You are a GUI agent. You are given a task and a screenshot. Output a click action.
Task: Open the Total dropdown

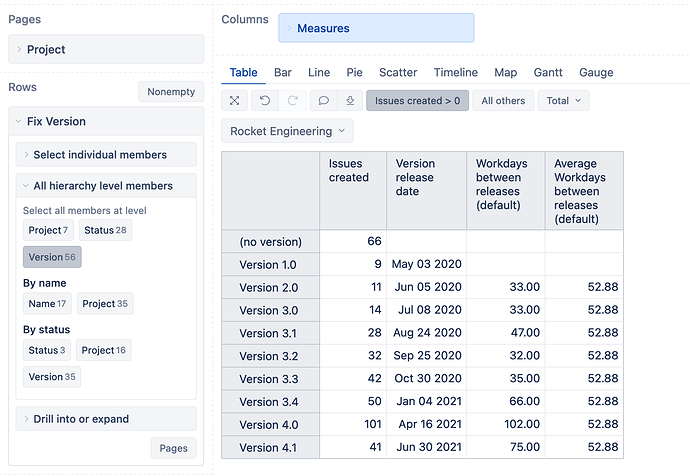(x=563, y=101)
